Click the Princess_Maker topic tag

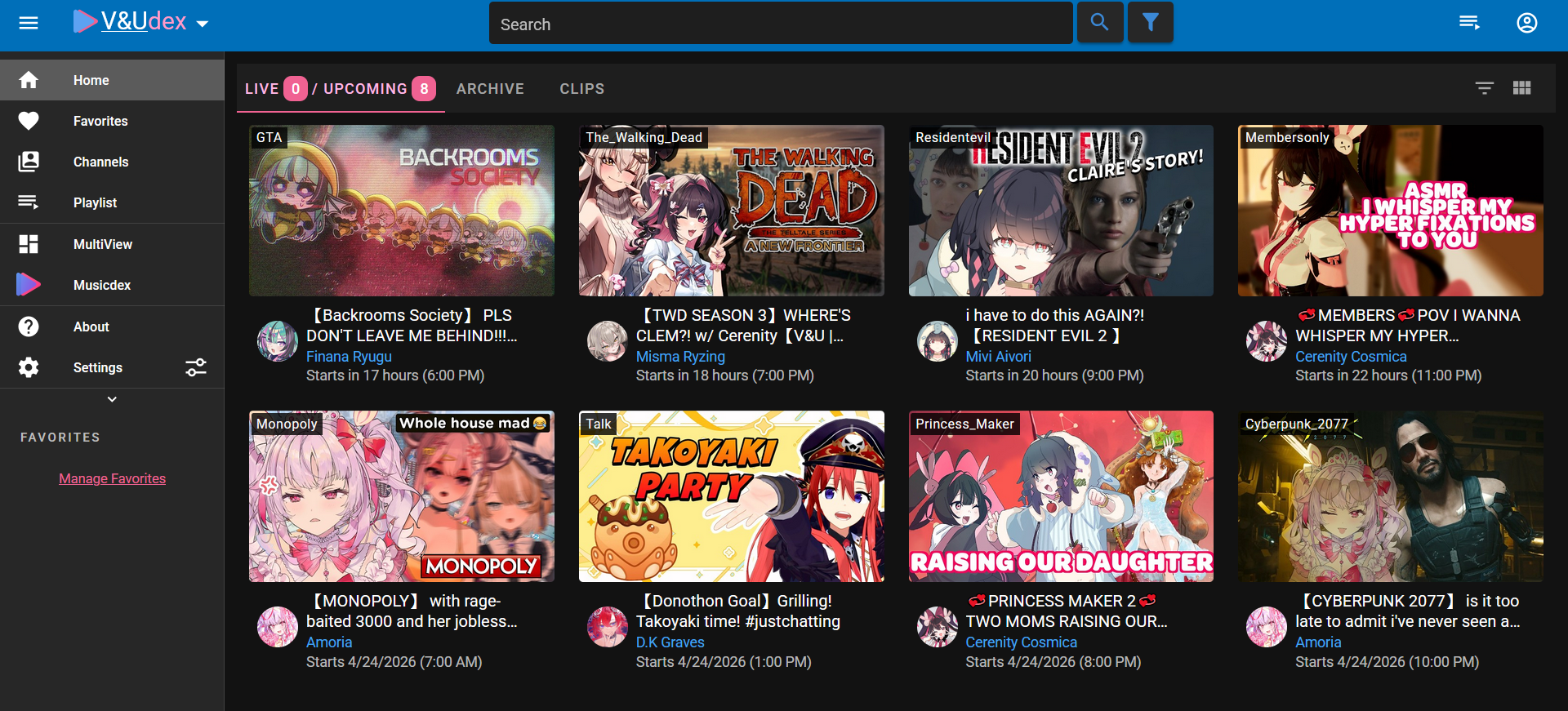pos(964,424)
